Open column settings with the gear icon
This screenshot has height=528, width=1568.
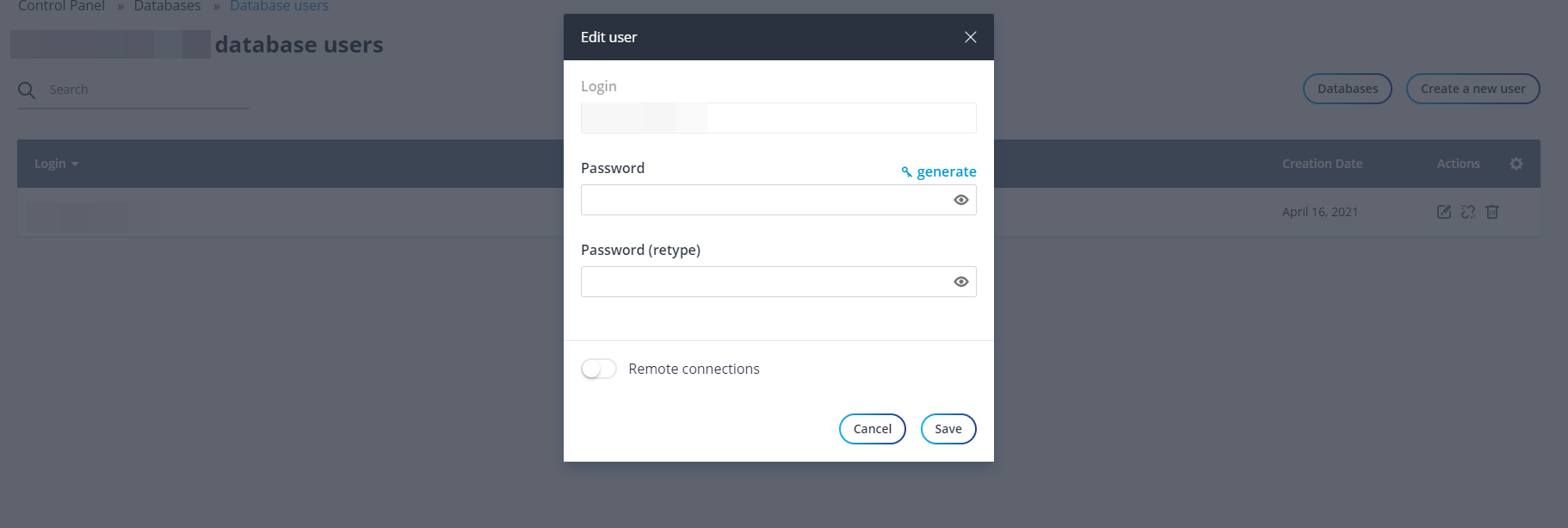(1516, 164)
